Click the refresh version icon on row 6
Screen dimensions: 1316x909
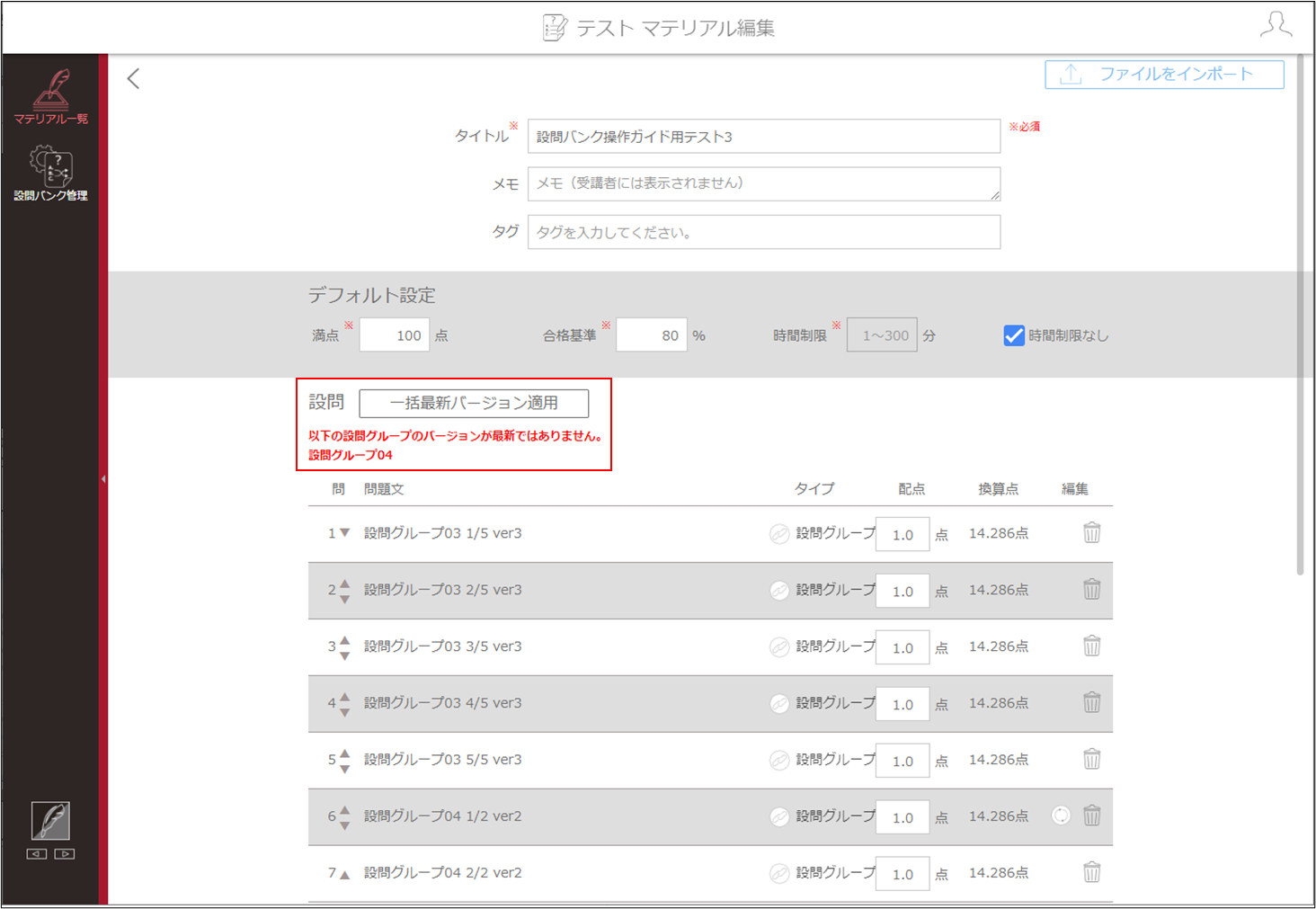pos(1062,815)
